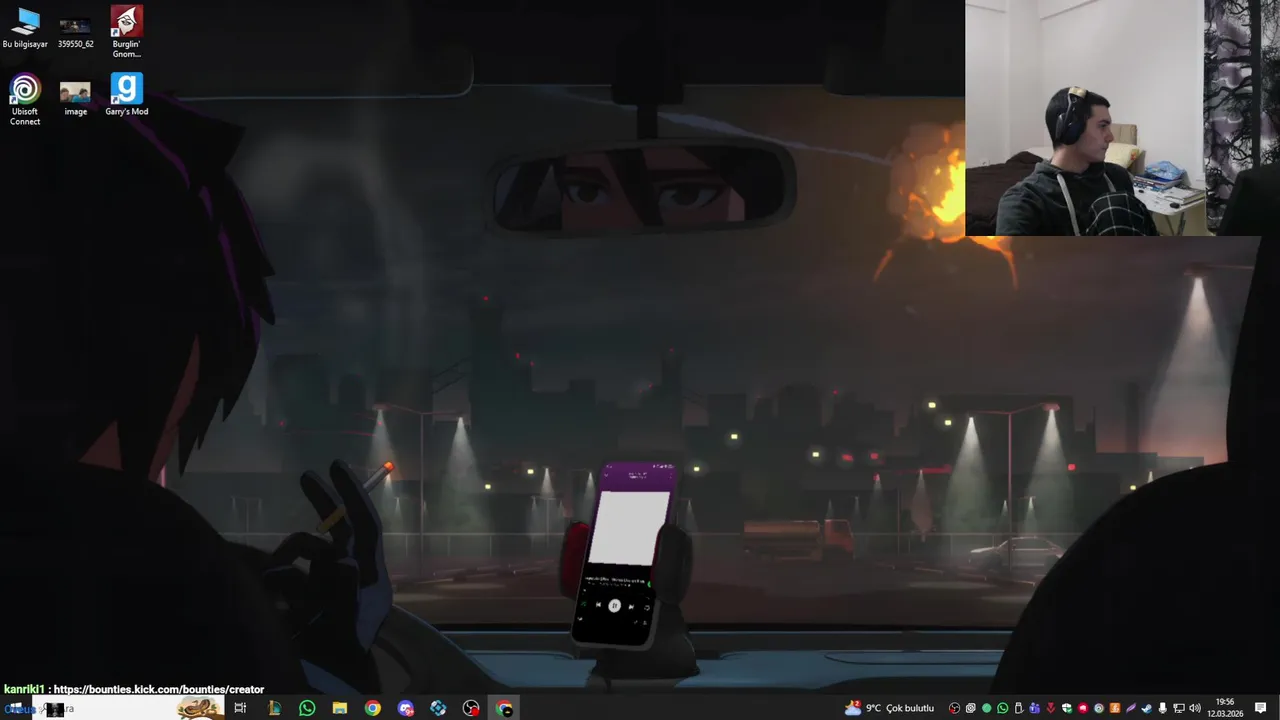Select the image file on desktop

pyautogui.click(x=75, y=99)
